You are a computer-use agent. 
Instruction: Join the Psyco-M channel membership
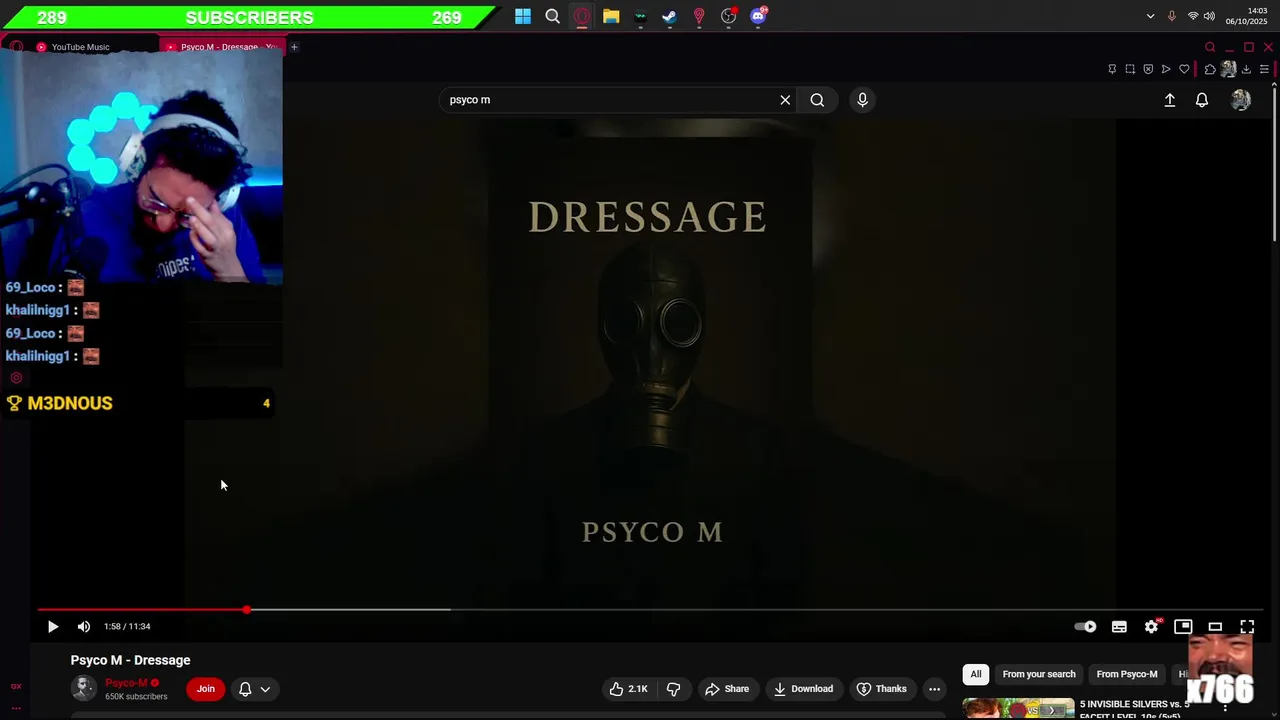click(206, 689)
